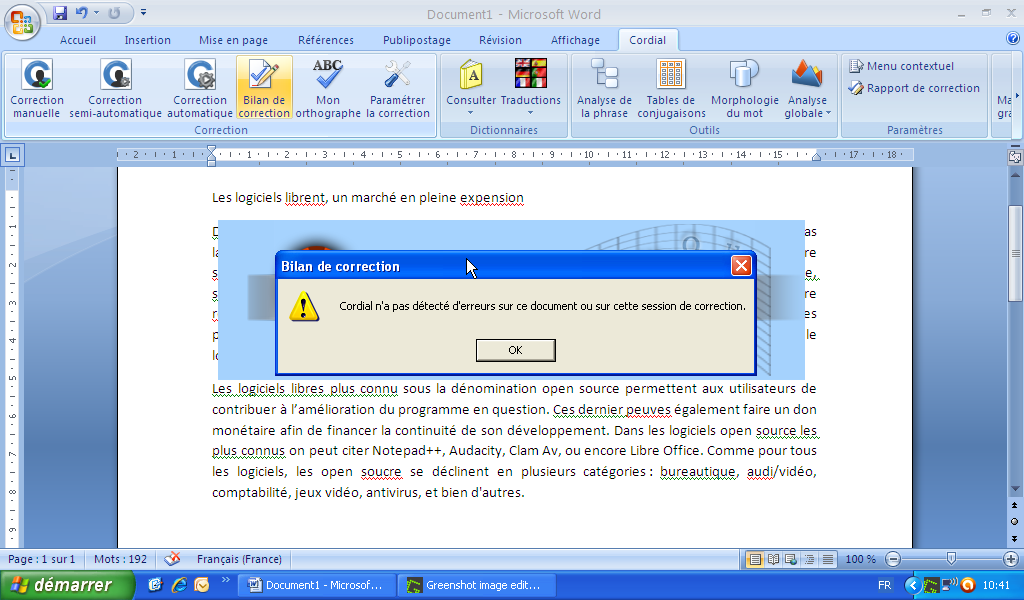1024x600 pixels.
Task: Open the Insertion tab
Action: [x=148, y=40]
